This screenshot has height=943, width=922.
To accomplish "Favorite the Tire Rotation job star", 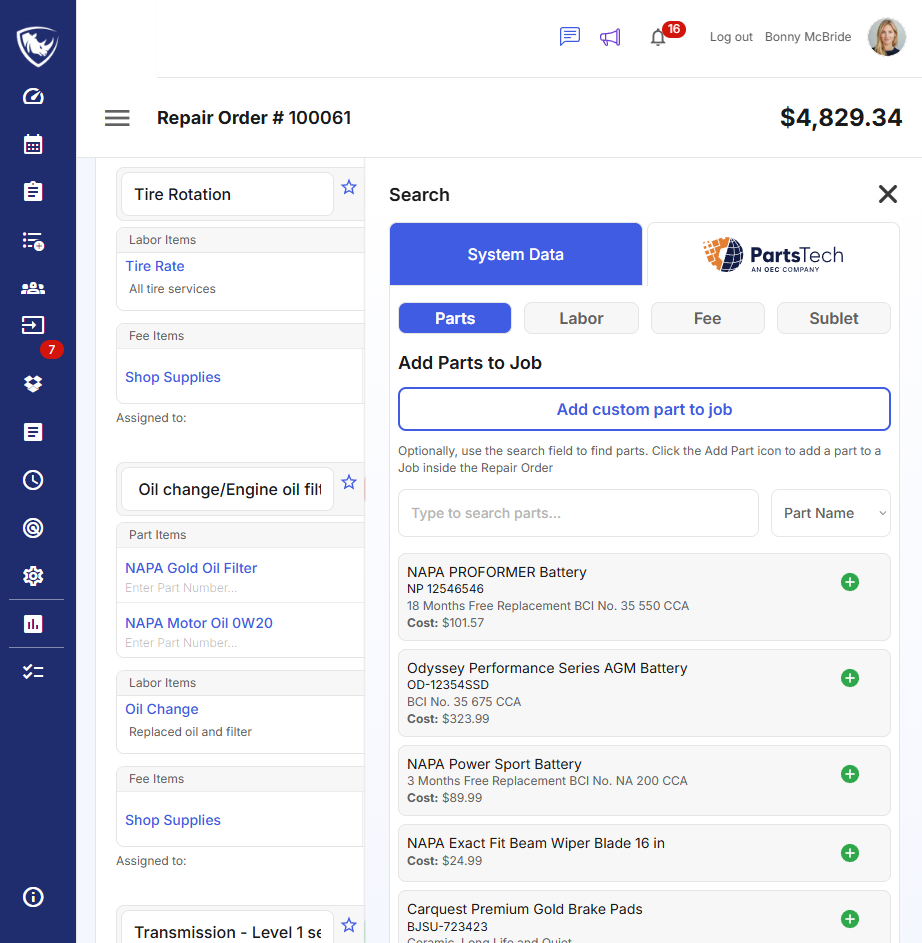I will click(x=349, y=187).
